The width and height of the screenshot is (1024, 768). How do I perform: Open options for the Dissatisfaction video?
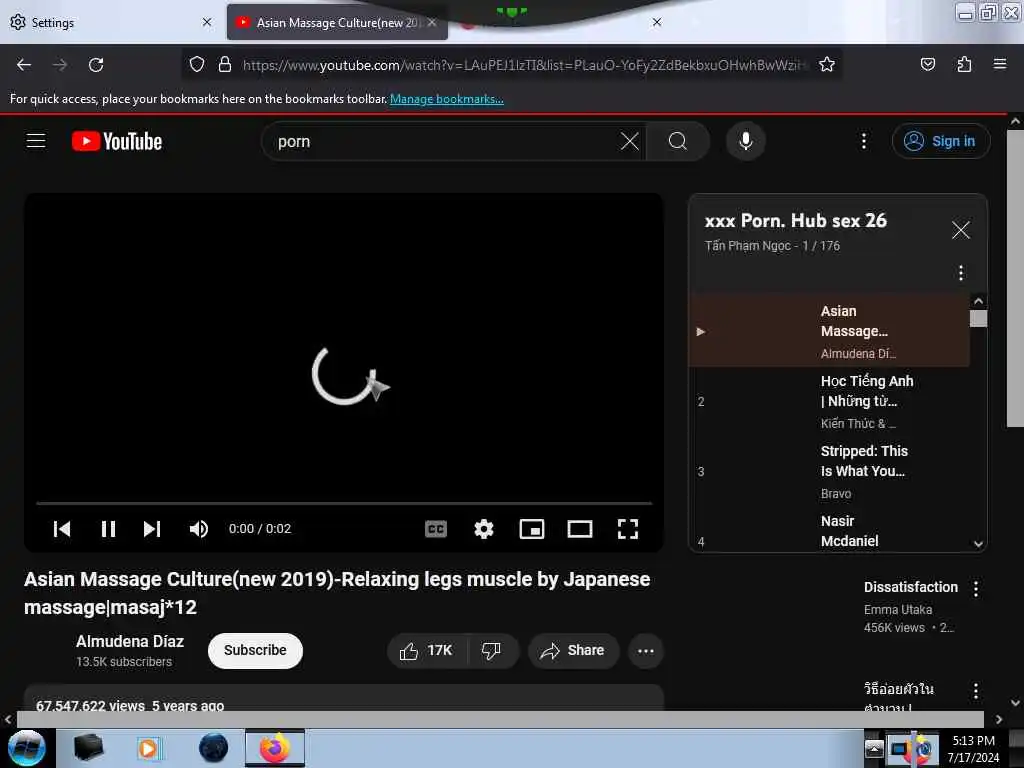click(976, 588)
